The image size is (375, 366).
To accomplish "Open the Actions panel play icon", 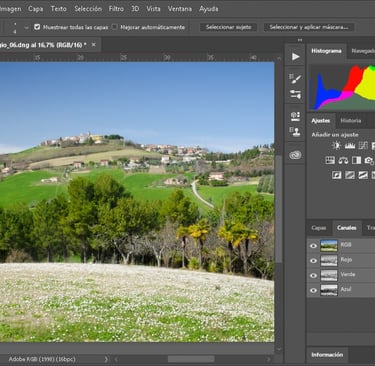I will pyautogui.click(x=295, y=57).
